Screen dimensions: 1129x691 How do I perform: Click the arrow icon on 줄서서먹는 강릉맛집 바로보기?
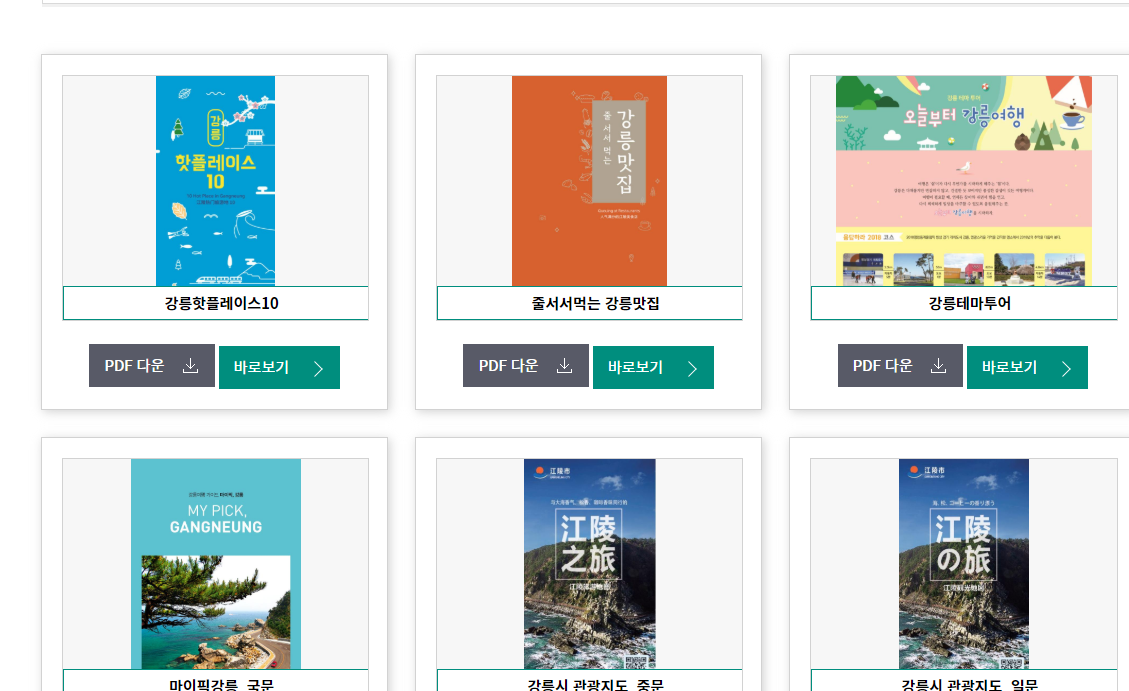coord(693,369)
